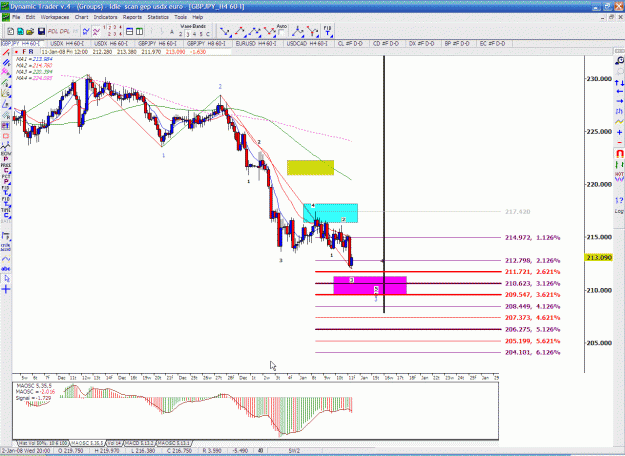Switch to GBPJPY H8 60-I chart tab
This screenshot has width=625, height=456.
pyautogui.click(x=206, y=43)
